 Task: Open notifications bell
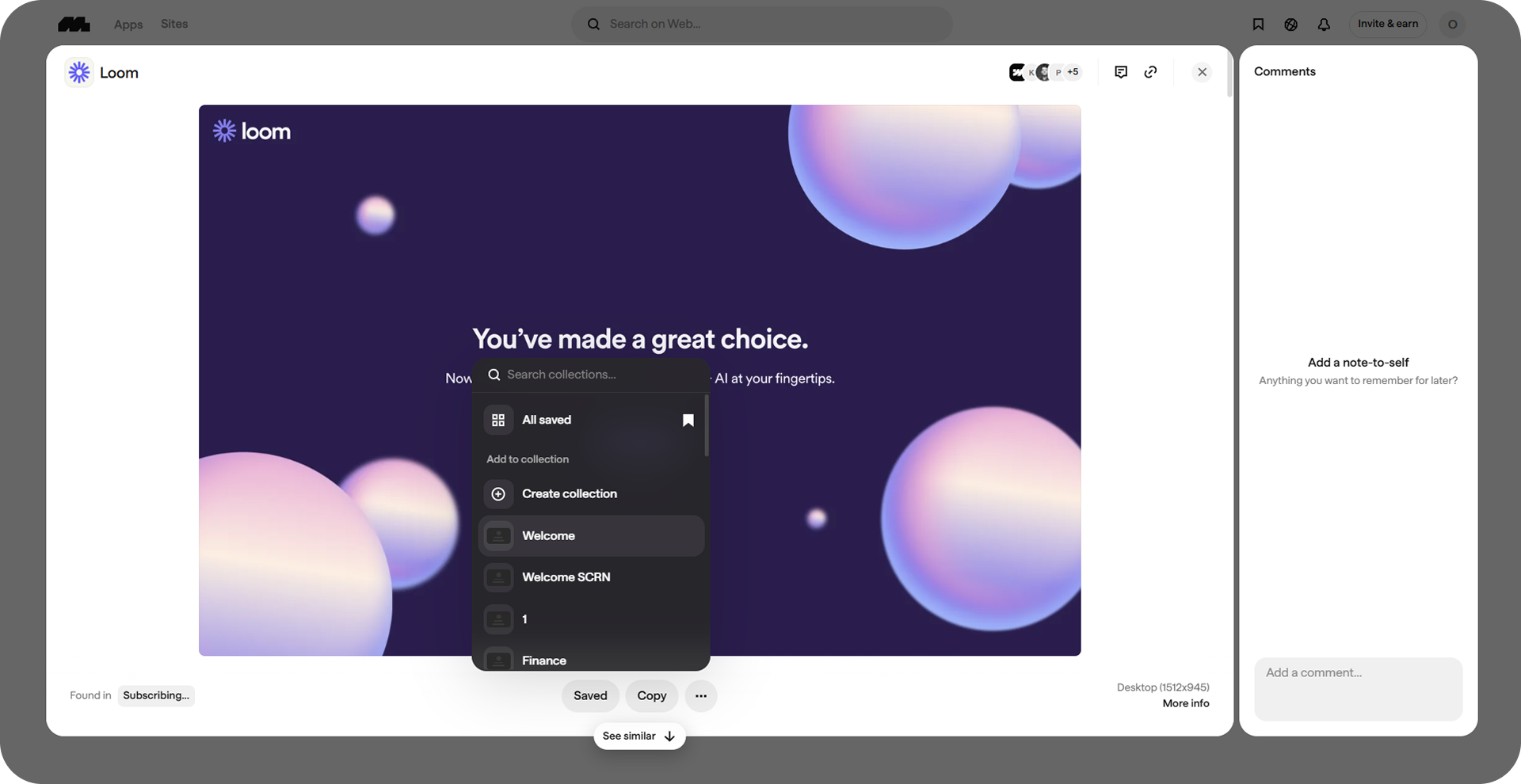(x=1324, y=25)
